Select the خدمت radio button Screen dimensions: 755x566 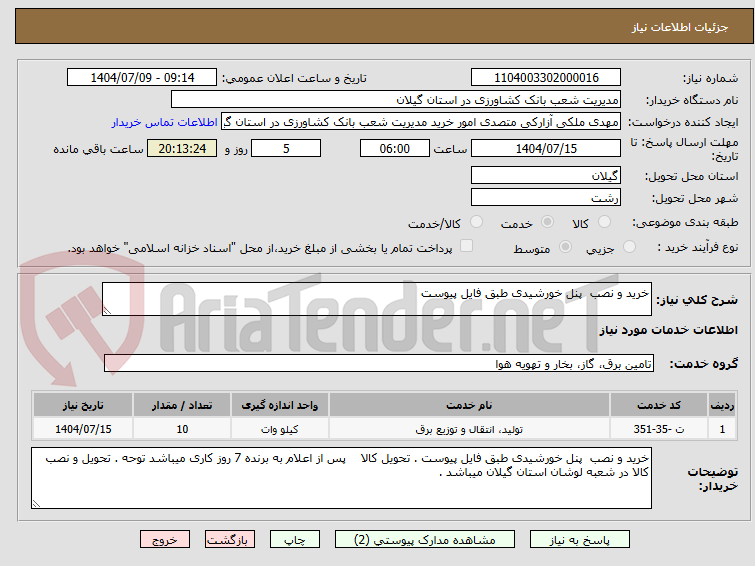[x=547, y=222]
